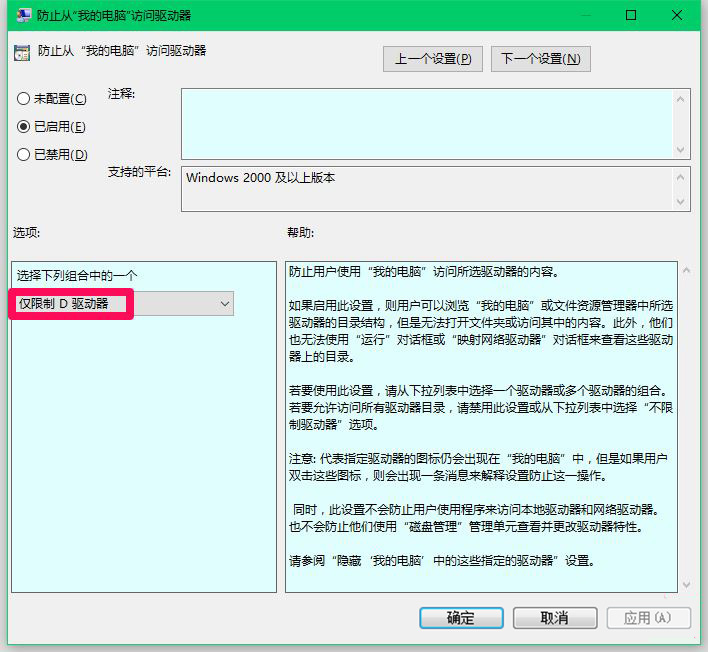Click the down arrow of the 帮助 scrollbar
Image resolution: width=708 pixels, height=652 pixels.
[686, 583]
